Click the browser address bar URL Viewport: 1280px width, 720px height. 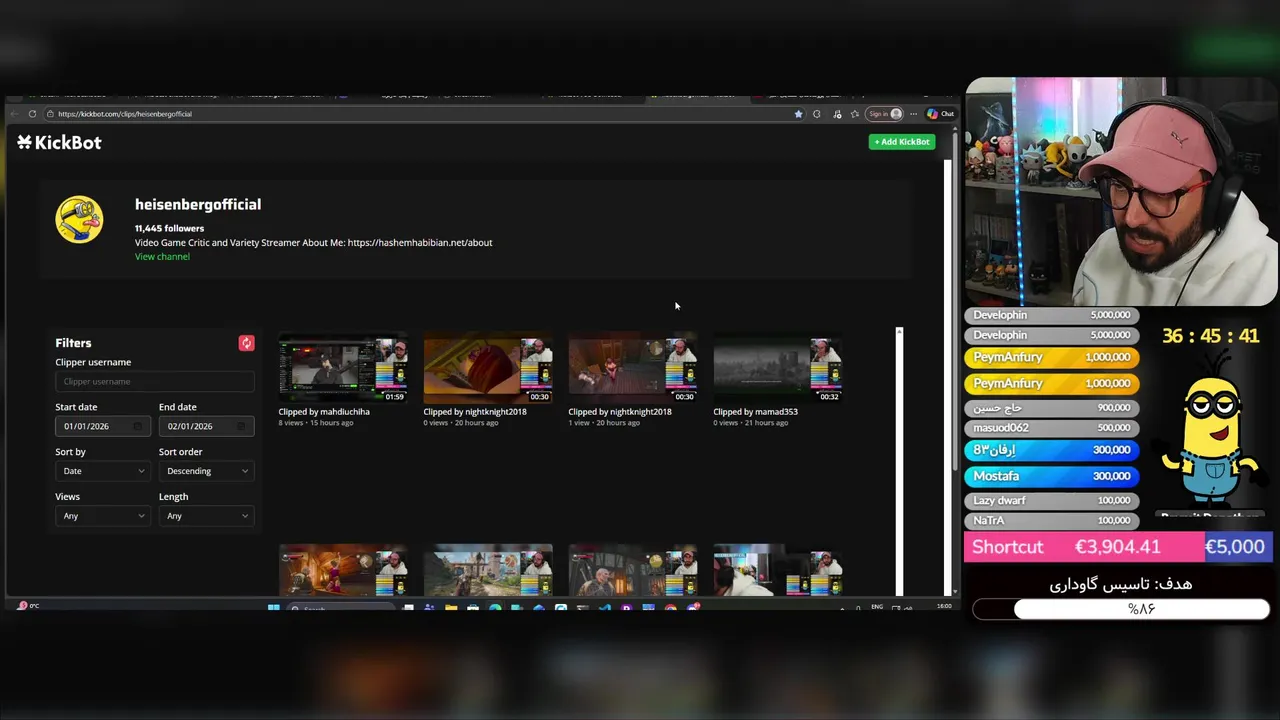click(x=125, y=114)
